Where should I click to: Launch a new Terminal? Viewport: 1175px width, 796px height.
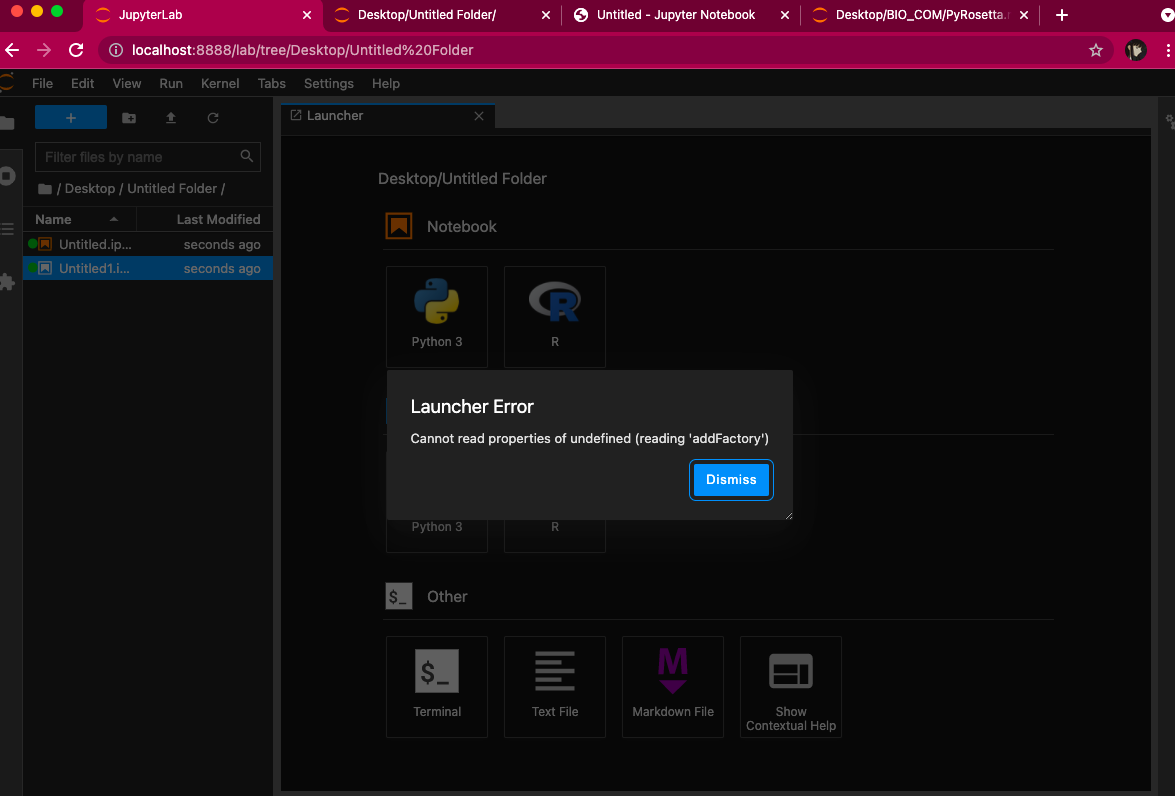pos(437,686)
